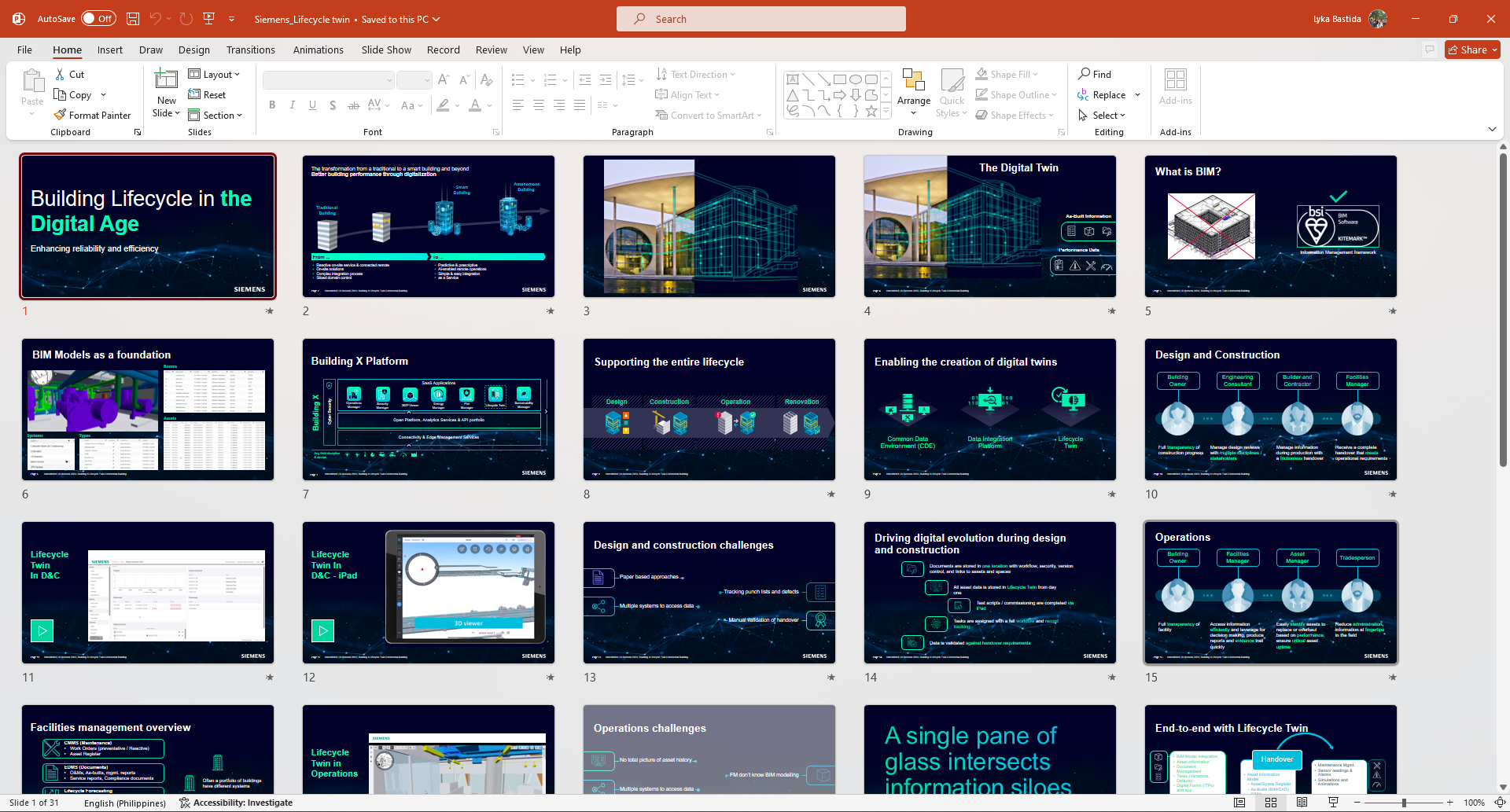Click the Save icon in title bar

(x=133, y=19)
